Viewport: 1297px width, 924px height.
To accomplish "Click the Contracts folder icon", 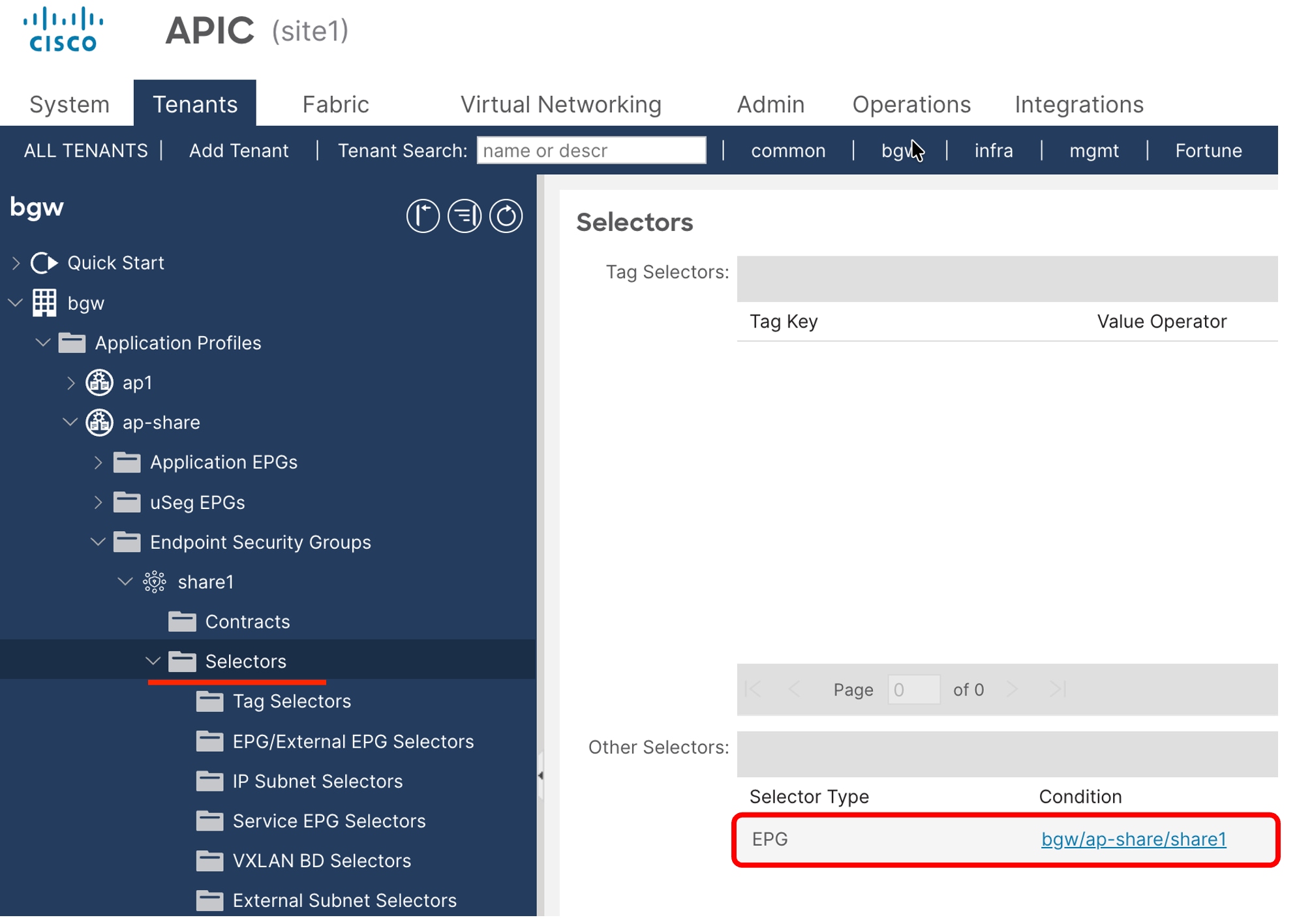I will click(x=182, y=621).
